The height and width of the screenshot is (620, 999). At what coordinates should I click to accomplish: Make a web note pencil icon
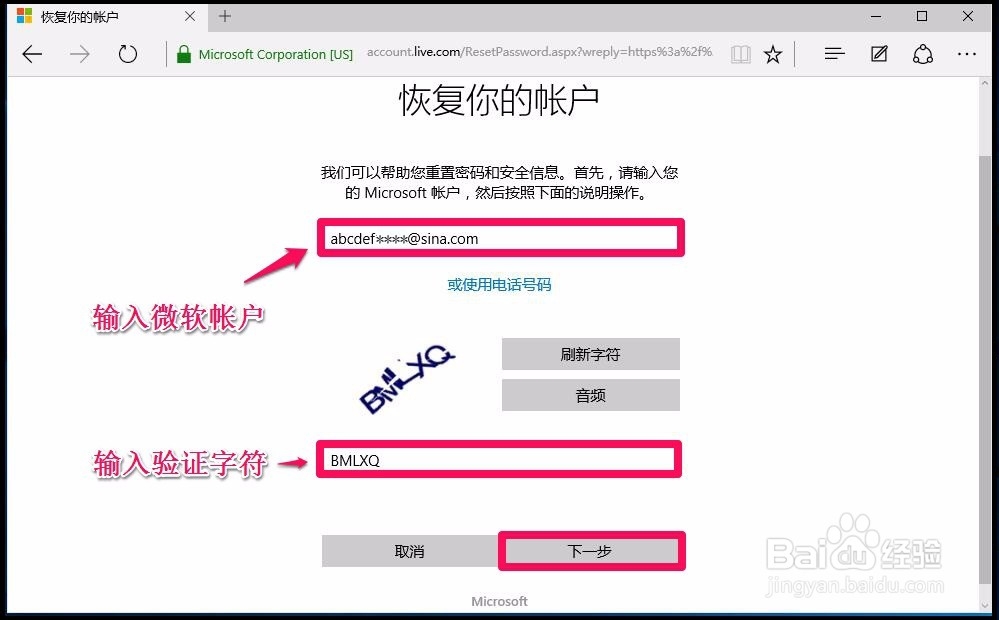pyautogui.click(x=879, y=54)
